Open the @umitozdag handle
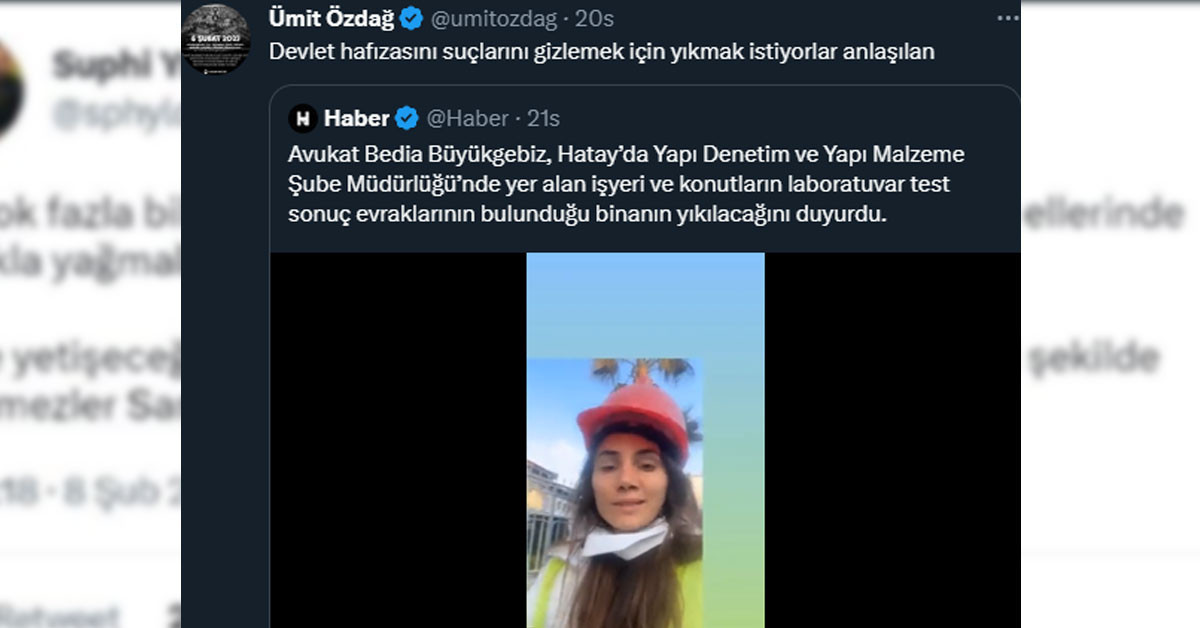This screenshot has width=1200, height=628. (493, 18)
